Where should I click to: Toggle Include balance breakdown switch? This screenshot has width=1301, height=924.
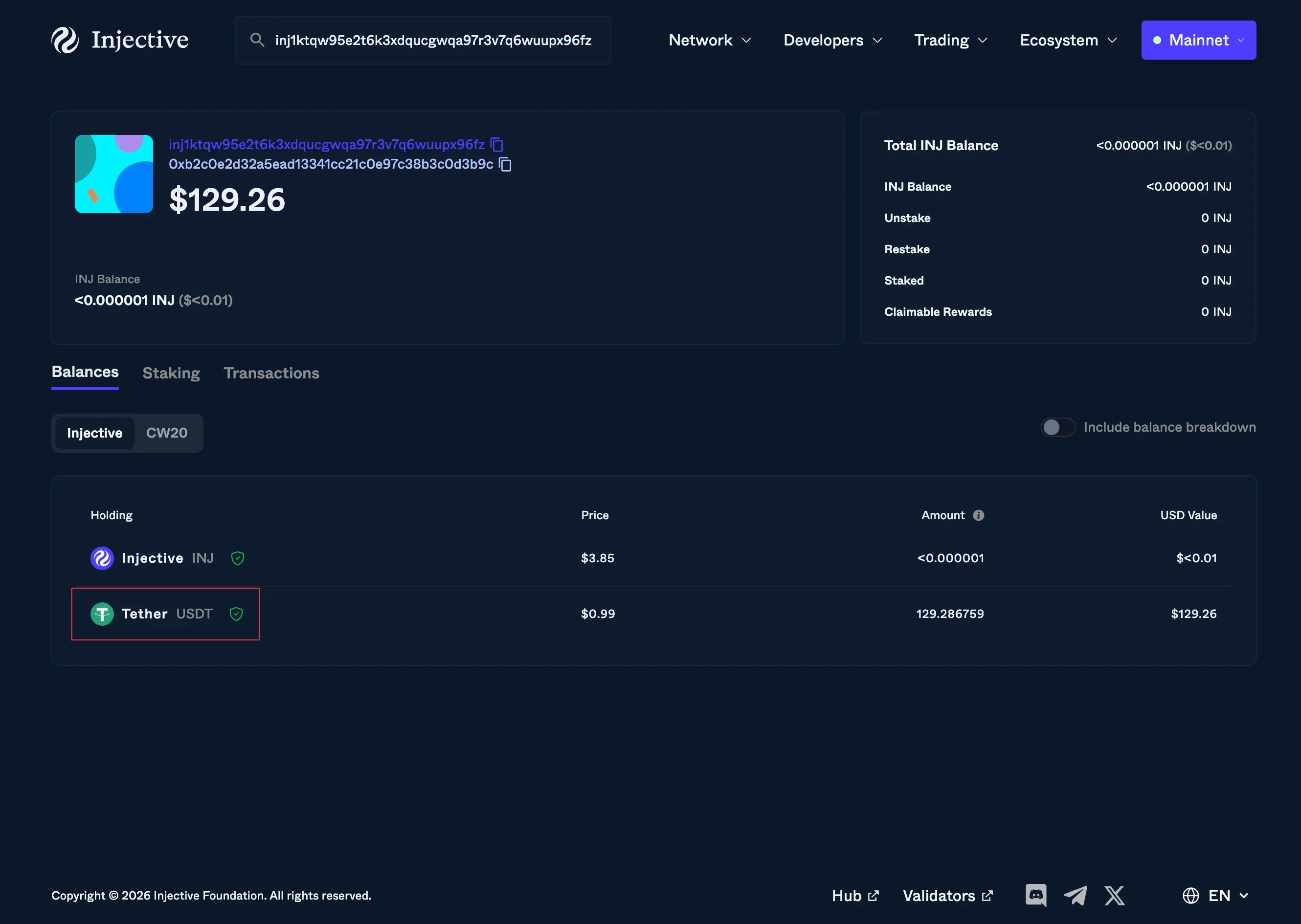(x=1057, y=427)
